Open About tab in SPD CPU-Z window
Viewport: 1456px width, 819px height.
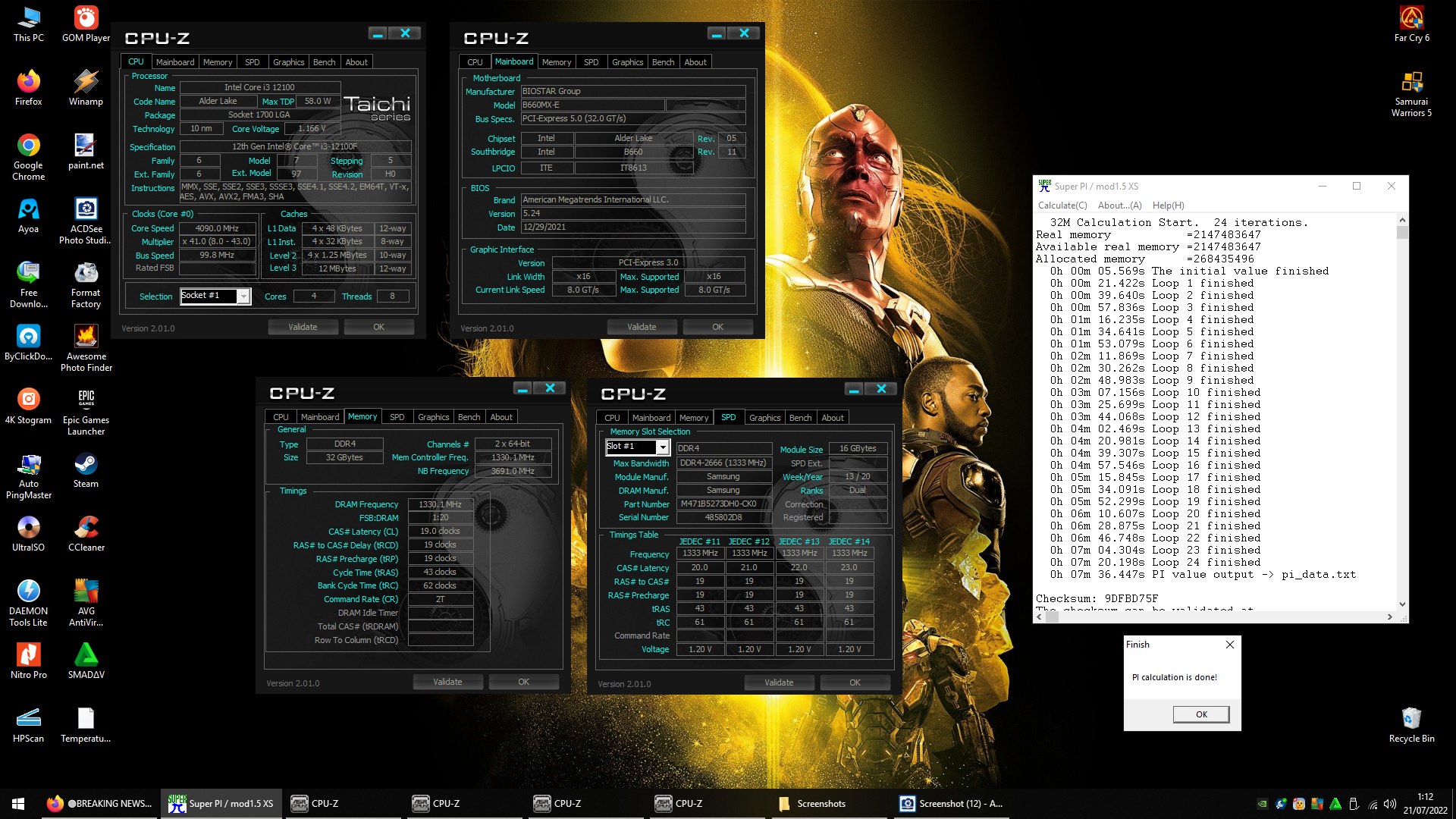(x=833, y=418)
